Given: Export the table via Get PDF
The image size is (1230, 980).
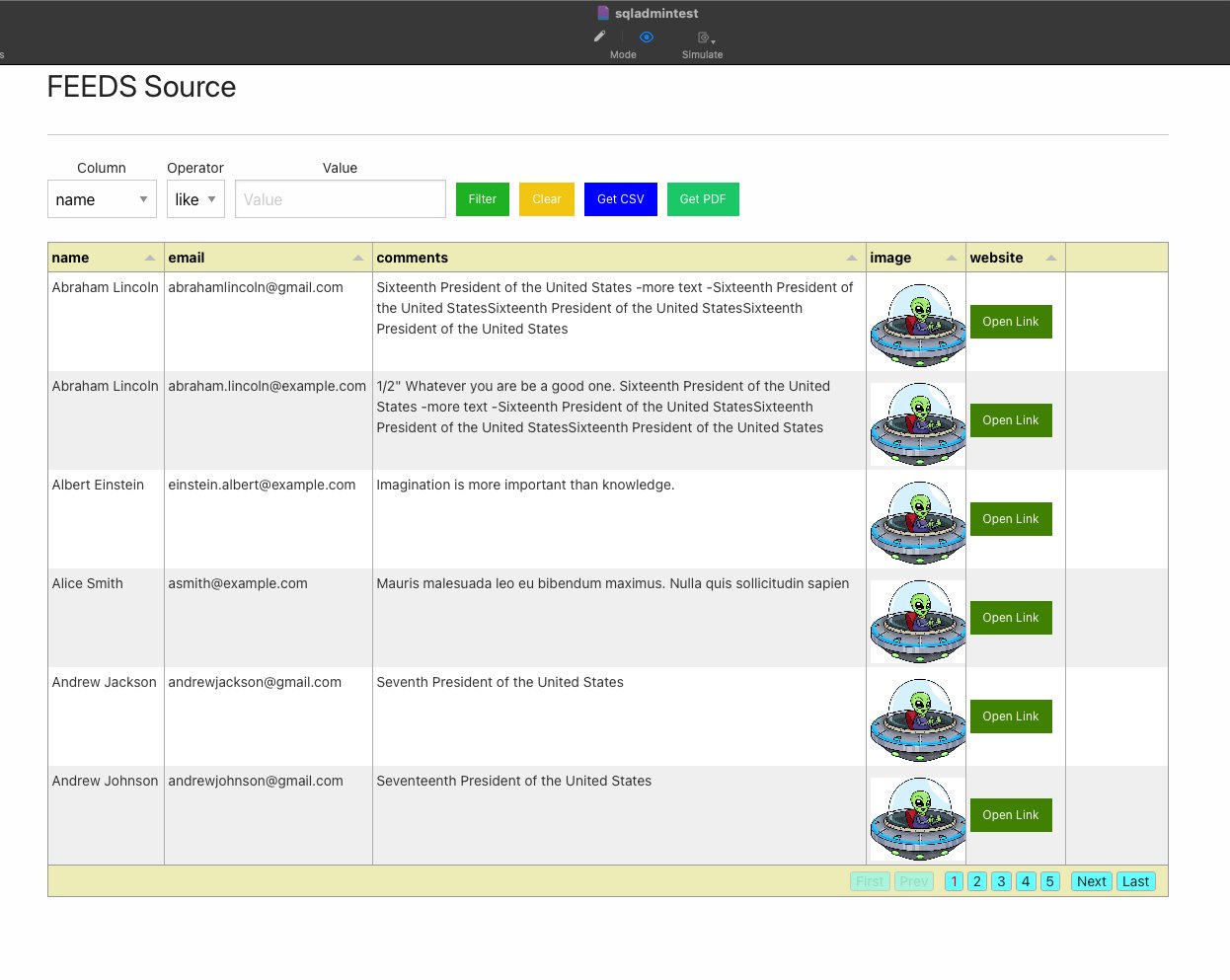Looking at the screenshot, I should pyautogui.click(x=703, y=198).
